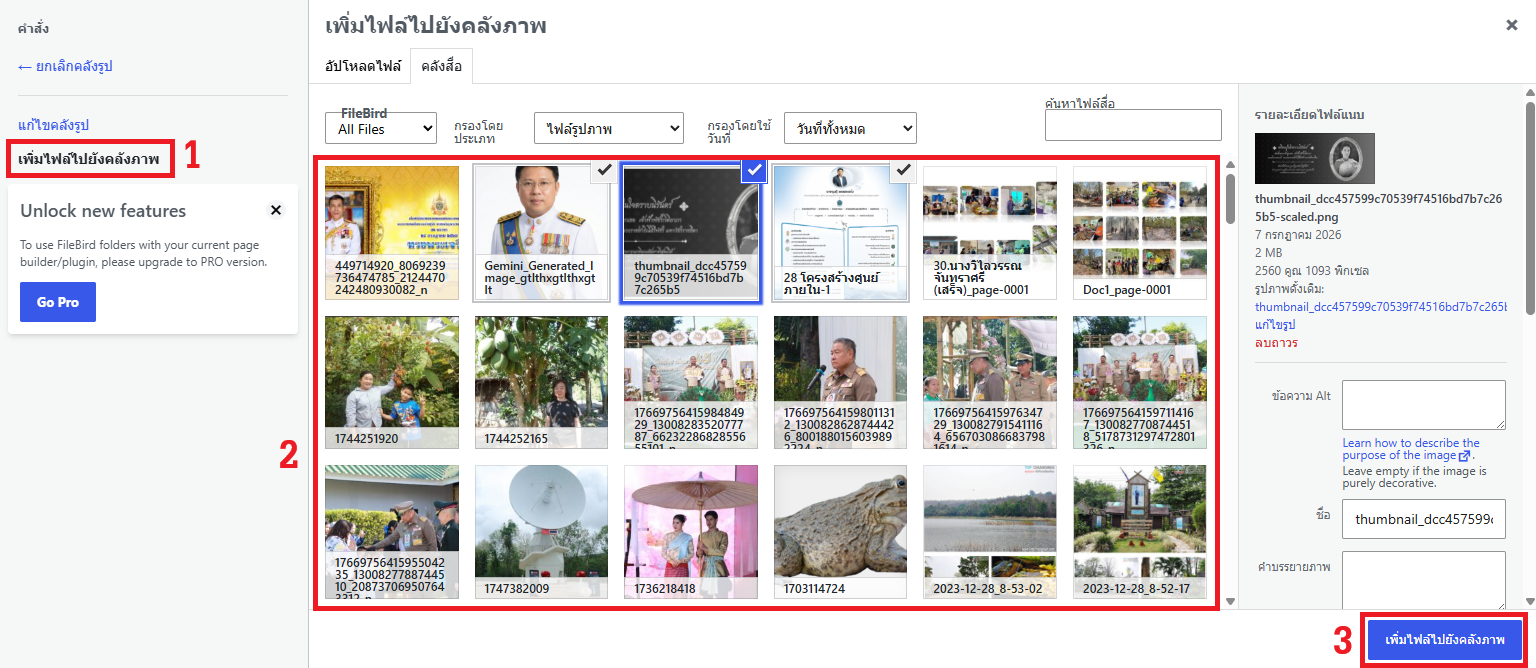This screenshot has width=1536, height=668.
Task: Close the add-files-to-gallery dialog
Action: click(x=1511, y=25)
